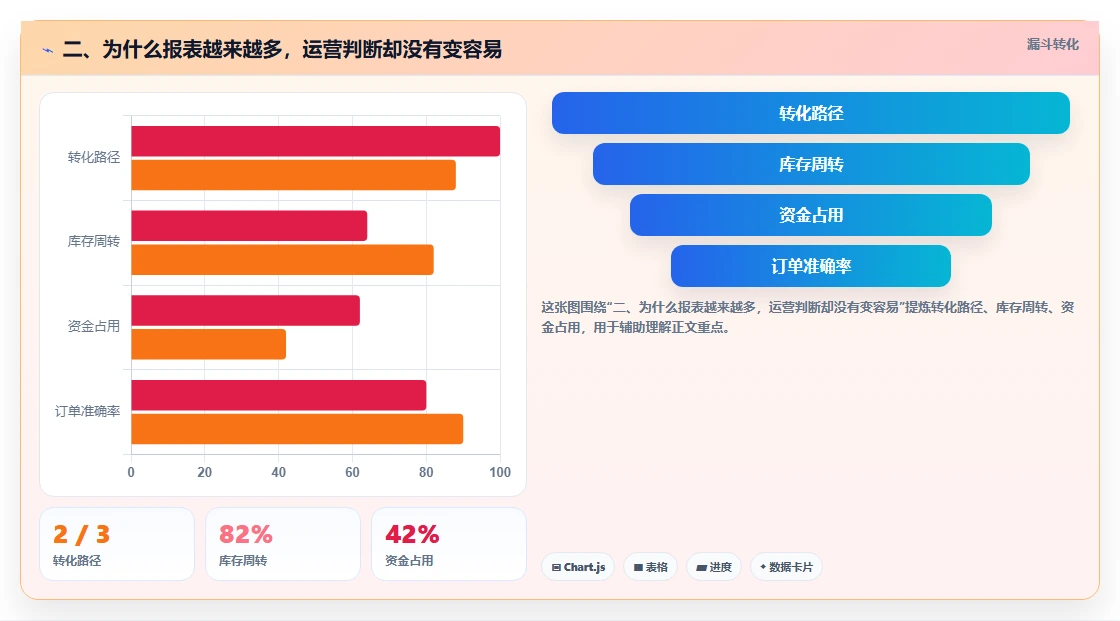Click the red 订单准确率 bar in chart

pyautogui.click(x=279, y=395)
